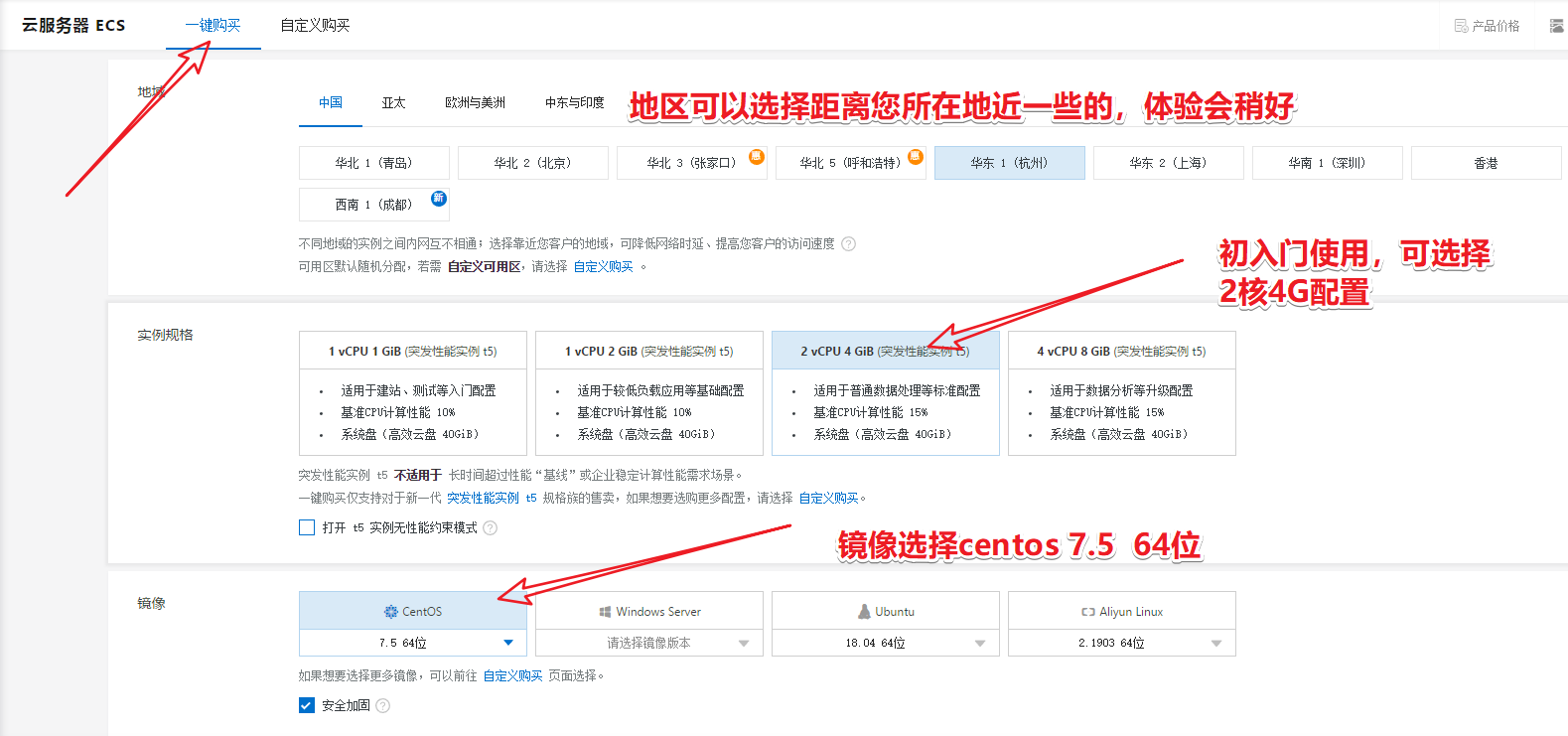Select the 2 vCPU 4 GiB instance card

coord(886,393)
